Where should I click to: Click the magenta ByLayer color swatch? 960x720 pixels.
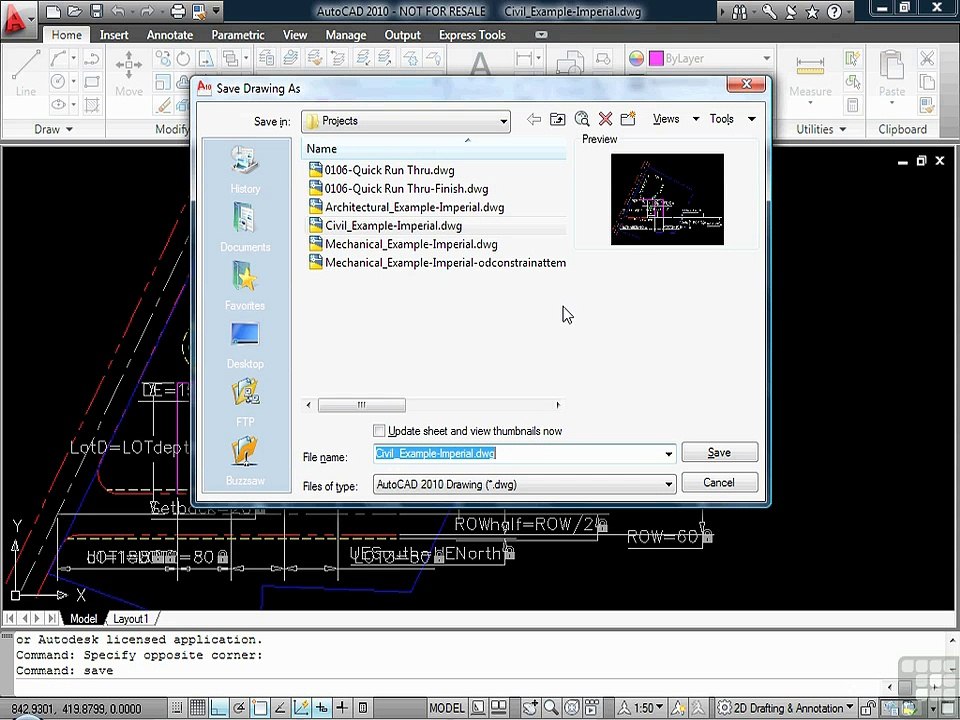tap(656, 58)
